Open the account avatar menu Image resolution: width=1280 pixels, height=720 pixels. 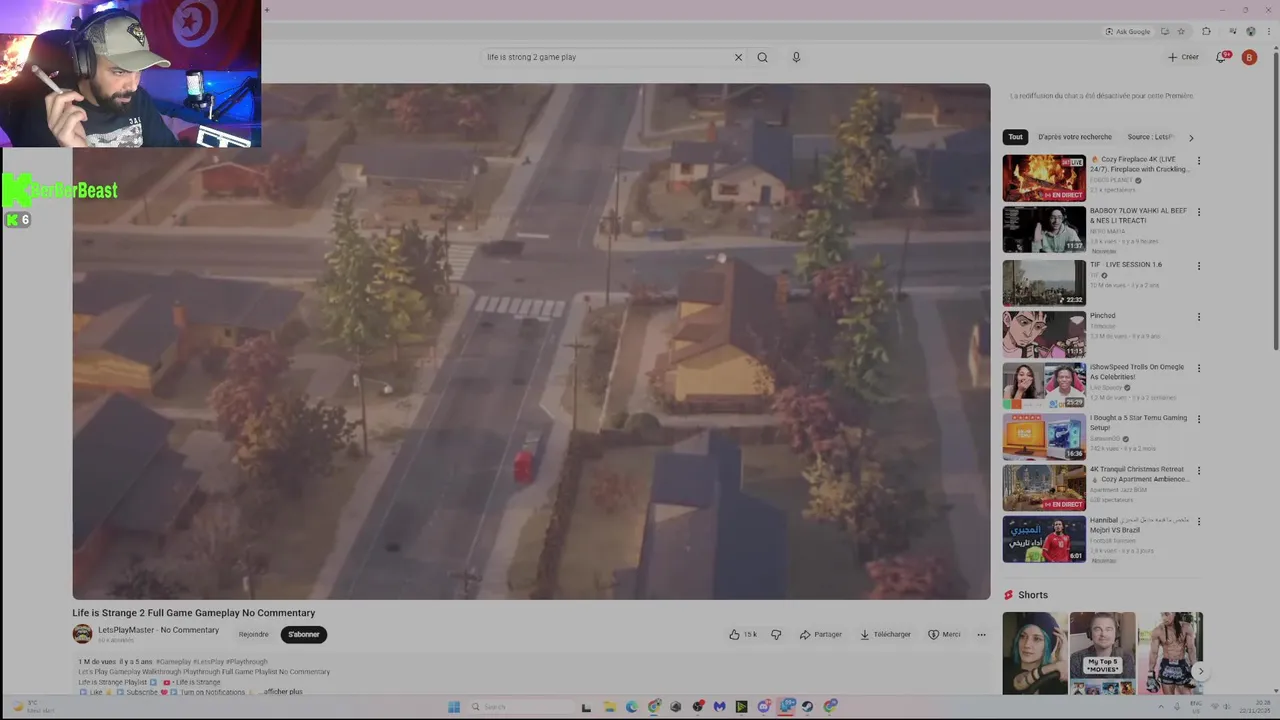(1249, 57)
